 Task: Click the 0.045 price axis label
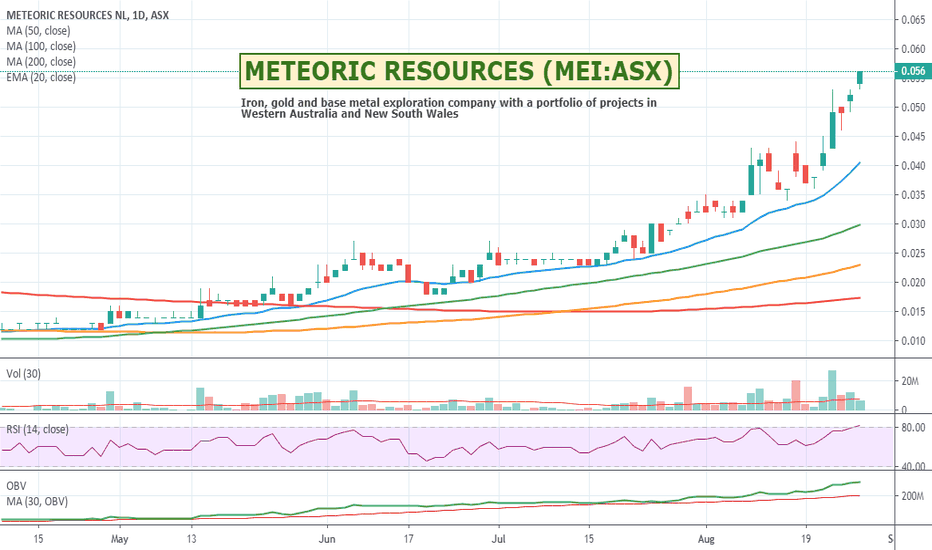[x=913, y=136]
